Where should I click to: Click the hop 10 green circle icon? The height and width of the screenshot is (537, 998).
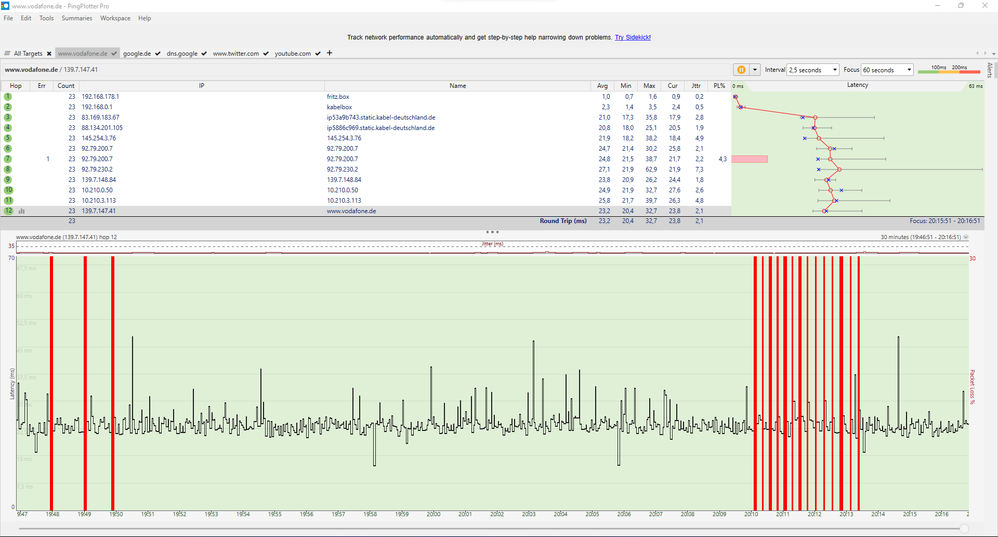pos(8,190)
